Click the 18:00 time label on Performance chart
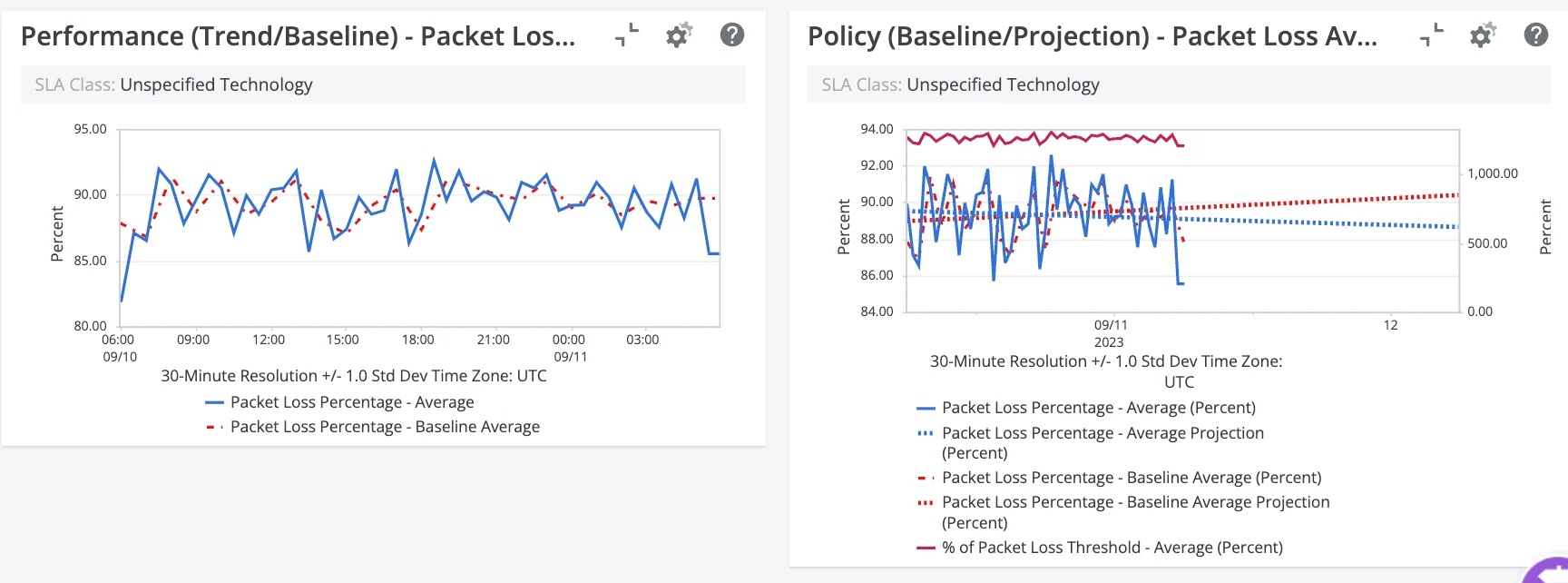Screen dimensions: 1568x583 pyautogui.click(x=417, y=340)
